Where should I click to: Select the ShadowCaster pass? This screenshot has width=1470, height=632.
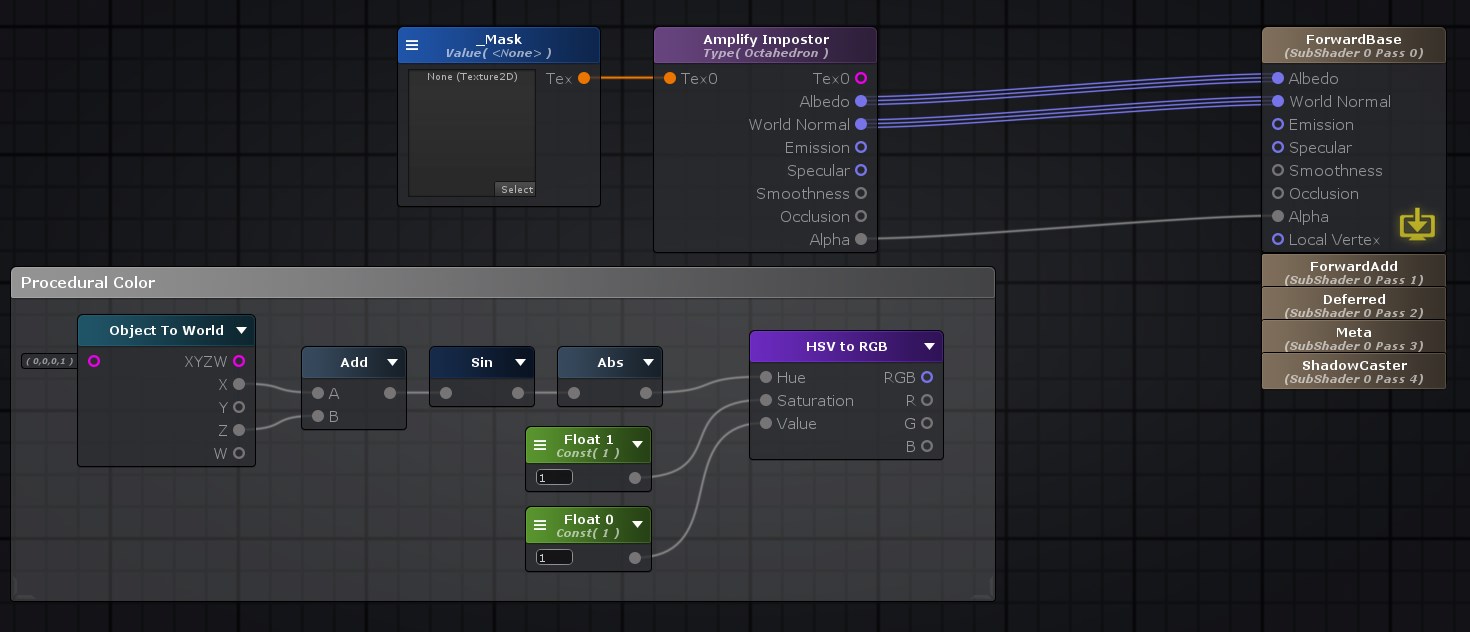click(x=1354, y=371)
